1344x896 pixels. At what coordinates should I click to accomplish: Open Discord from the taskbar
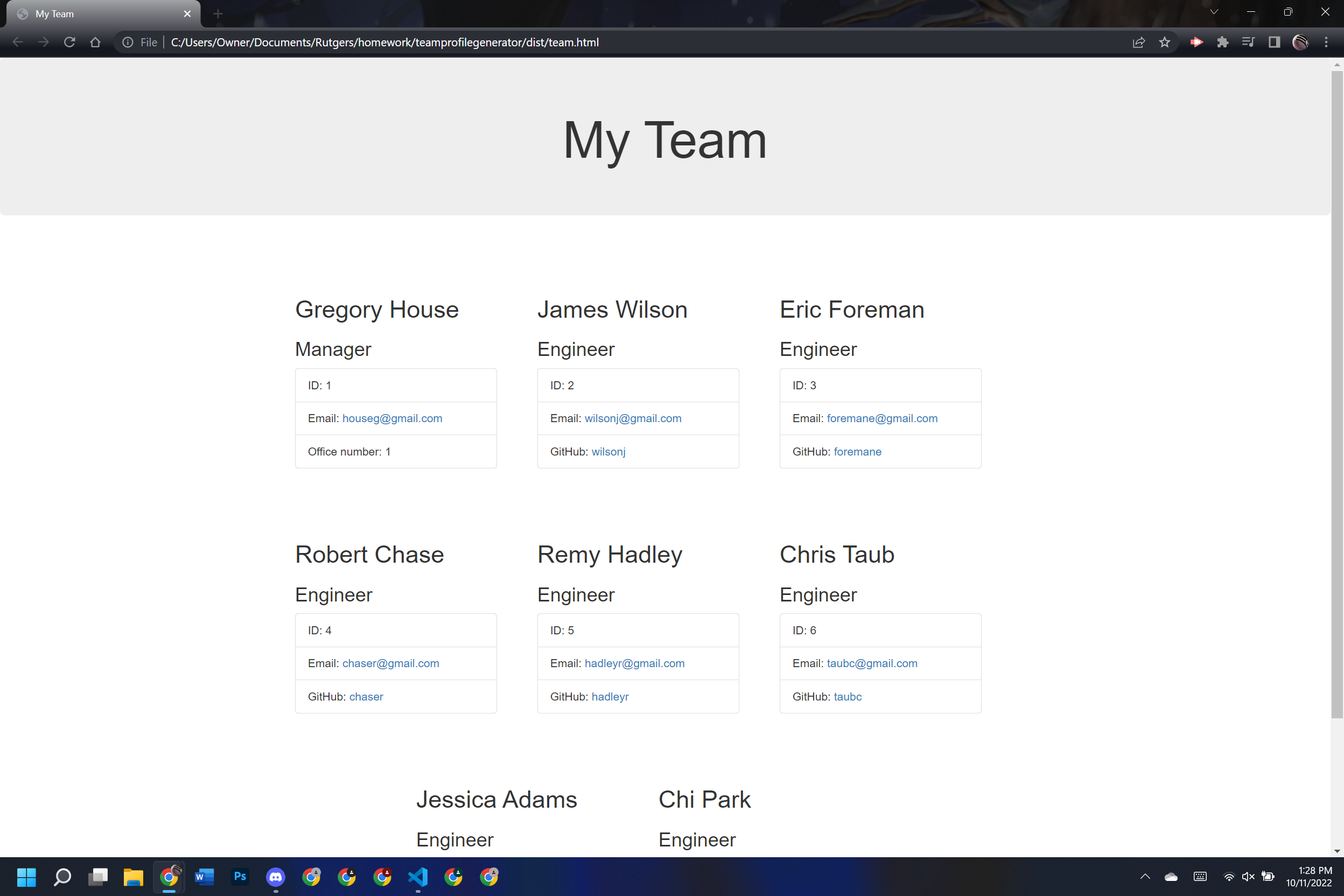click(276, 877)
